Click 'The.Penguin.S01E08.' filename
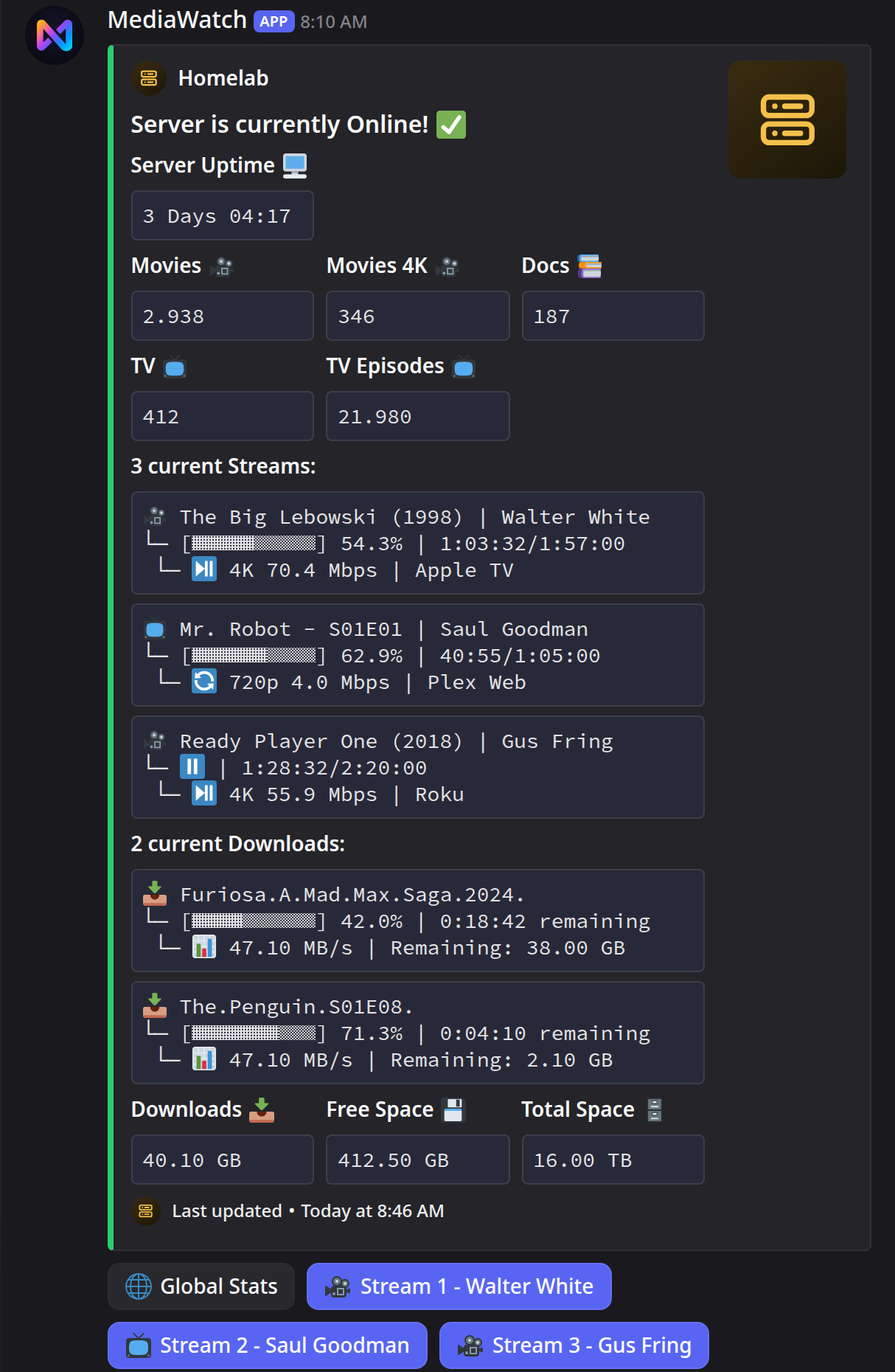This screenshot has width=895, height=1372. click(x=296, y=1007)
